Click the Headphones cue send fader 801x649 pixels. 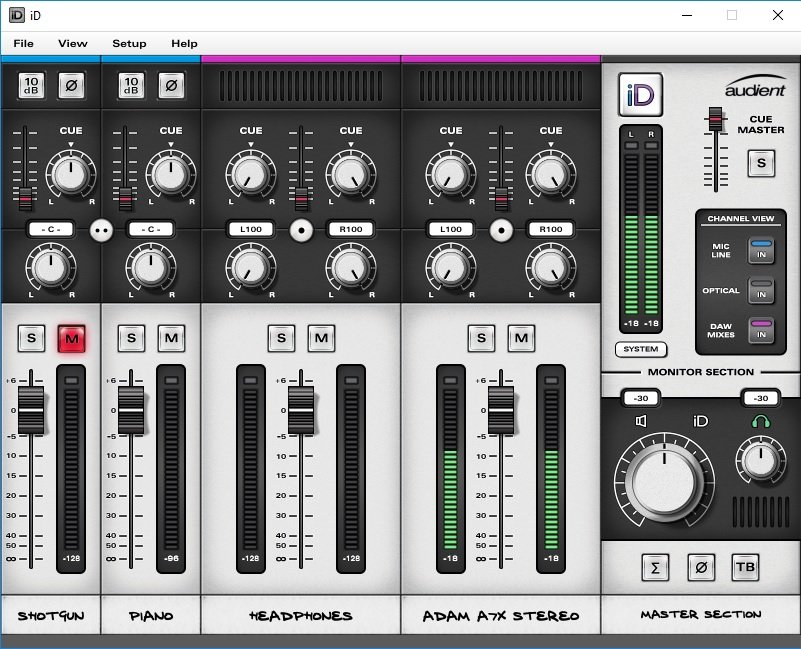pyautogui.click(x=301, y=198)
